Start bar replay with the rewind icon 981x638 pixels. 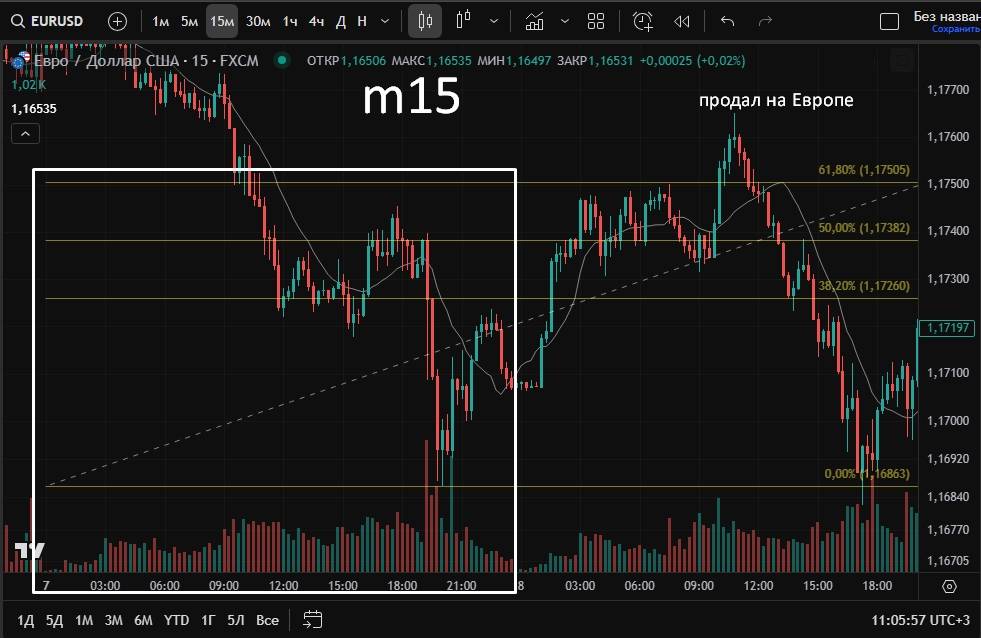pos(682,21)
